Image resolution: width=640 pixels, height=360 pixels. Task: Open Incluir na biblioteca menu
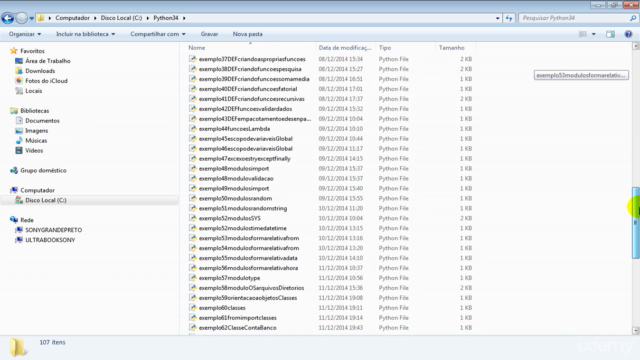85,34
